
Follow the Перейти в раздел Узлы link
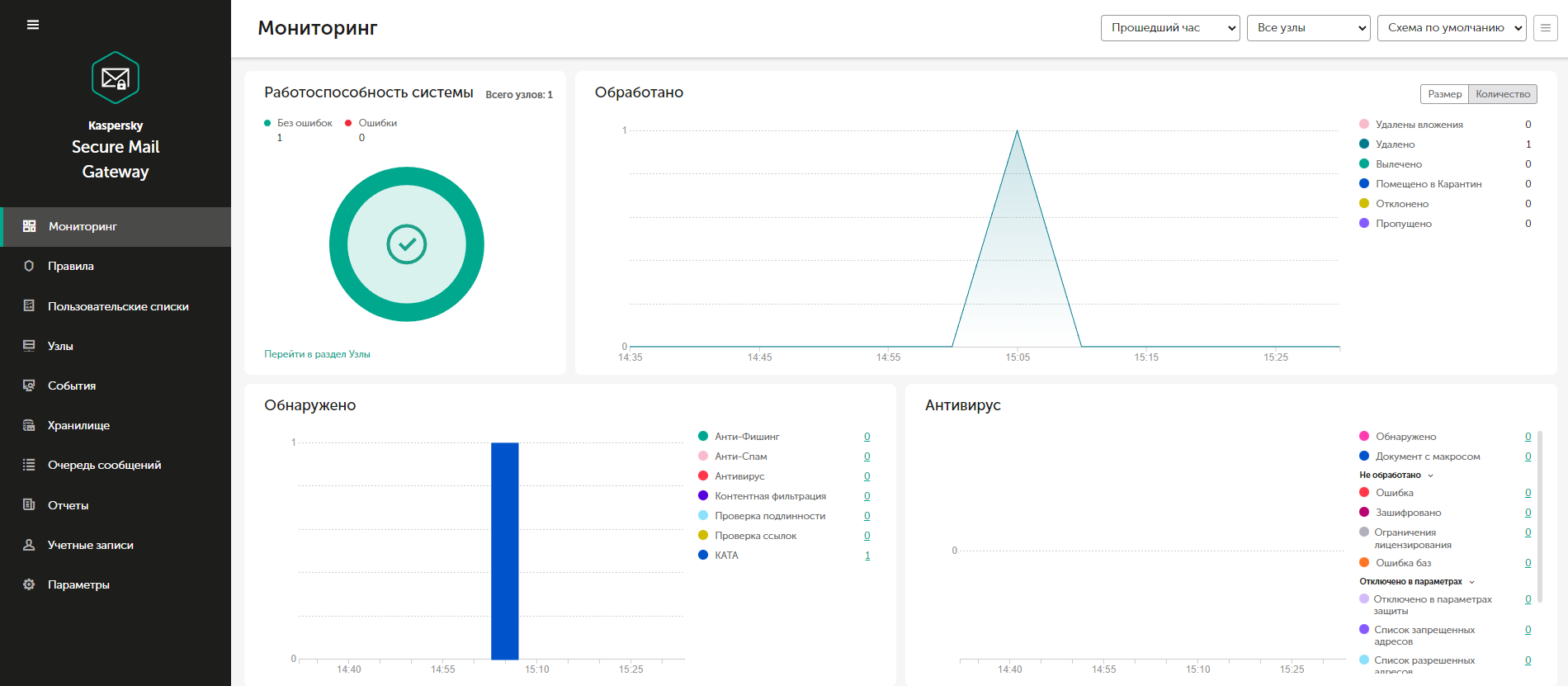pos(317,354)
